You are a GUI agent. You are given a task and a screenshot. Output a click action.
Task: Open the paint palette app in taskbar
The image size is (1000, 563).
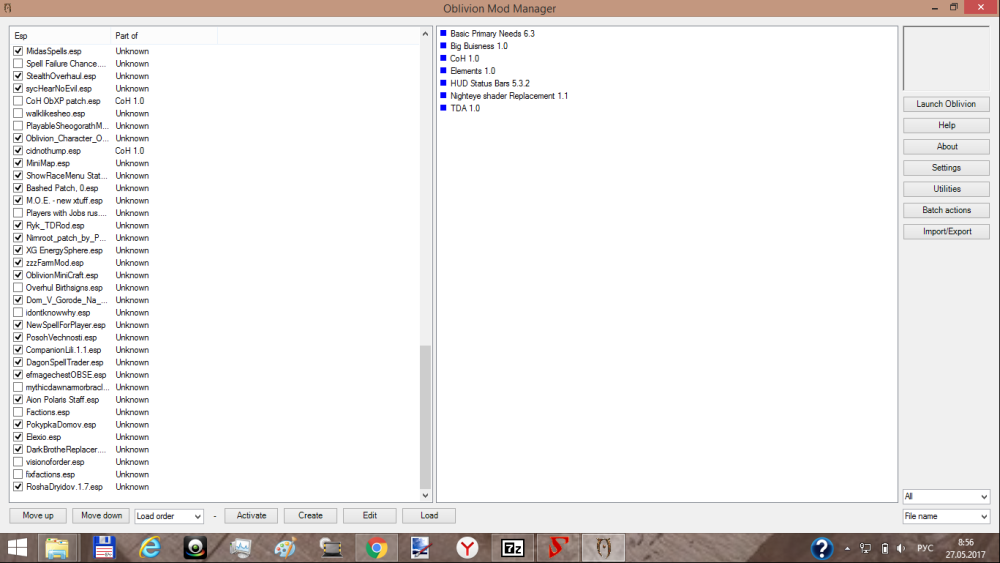coord(286,548)
